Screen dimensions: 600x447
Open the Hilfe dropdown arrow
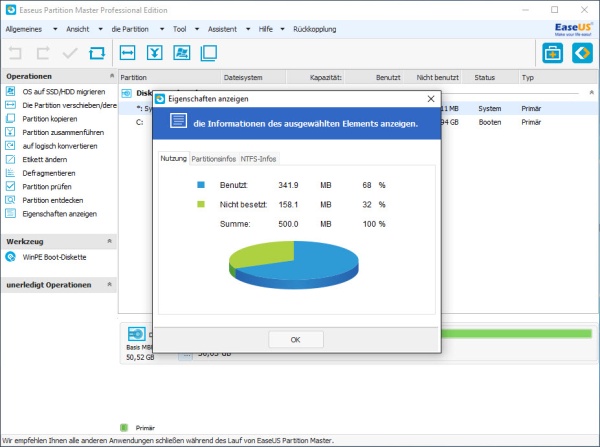(x=282, y=29)
